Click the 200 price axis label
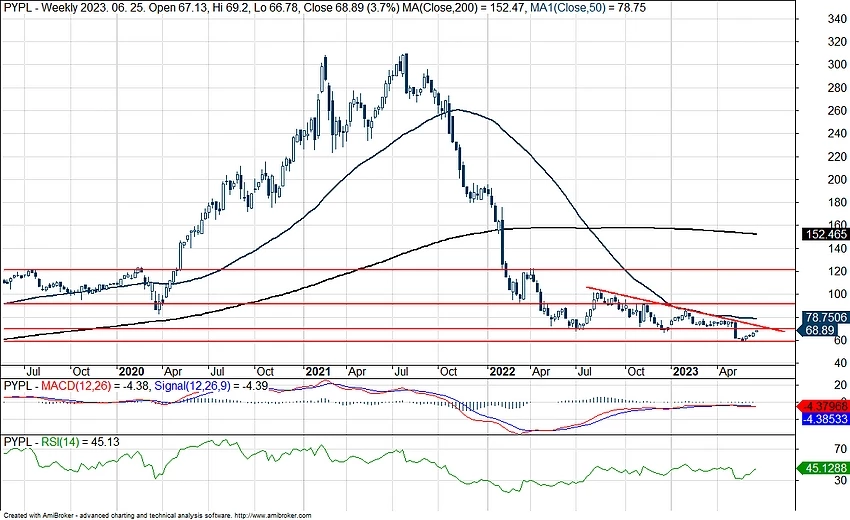This screenshot has width=850, height=520. tap(837, 179)
